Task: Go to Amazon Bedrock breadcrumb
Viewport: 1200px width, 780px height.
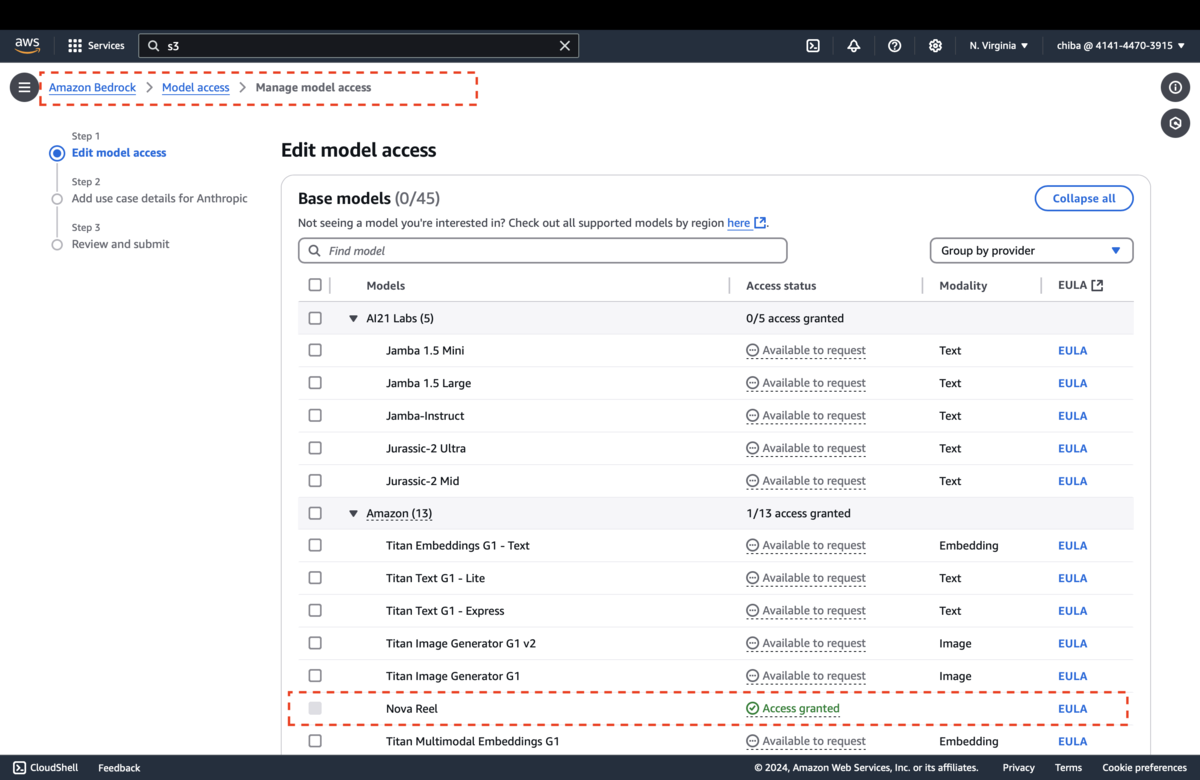Action: pyautogui.click(x=93, y=88)
